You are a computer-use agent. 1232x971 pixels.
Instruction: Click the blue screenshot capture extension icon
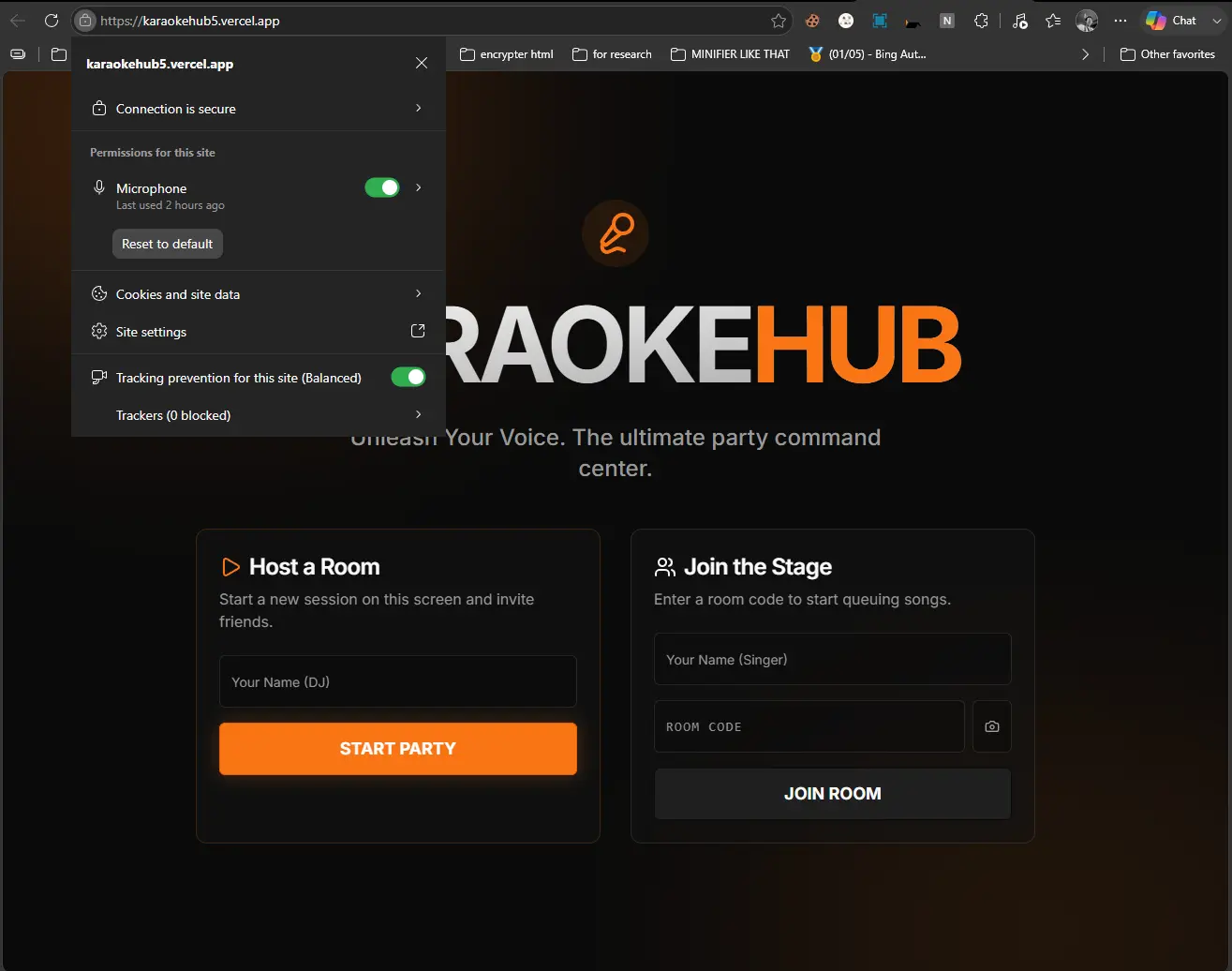(880, 21)
